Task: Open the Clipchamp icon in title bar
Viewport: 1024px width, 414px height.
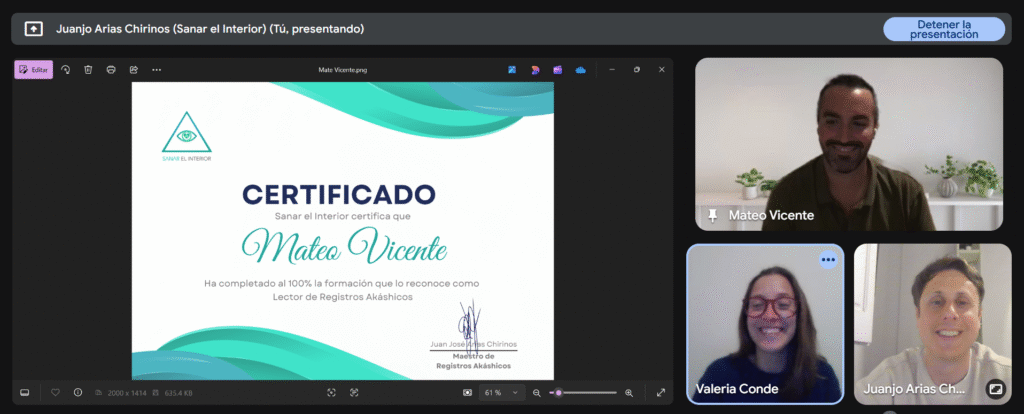Action: coord(558,70)
